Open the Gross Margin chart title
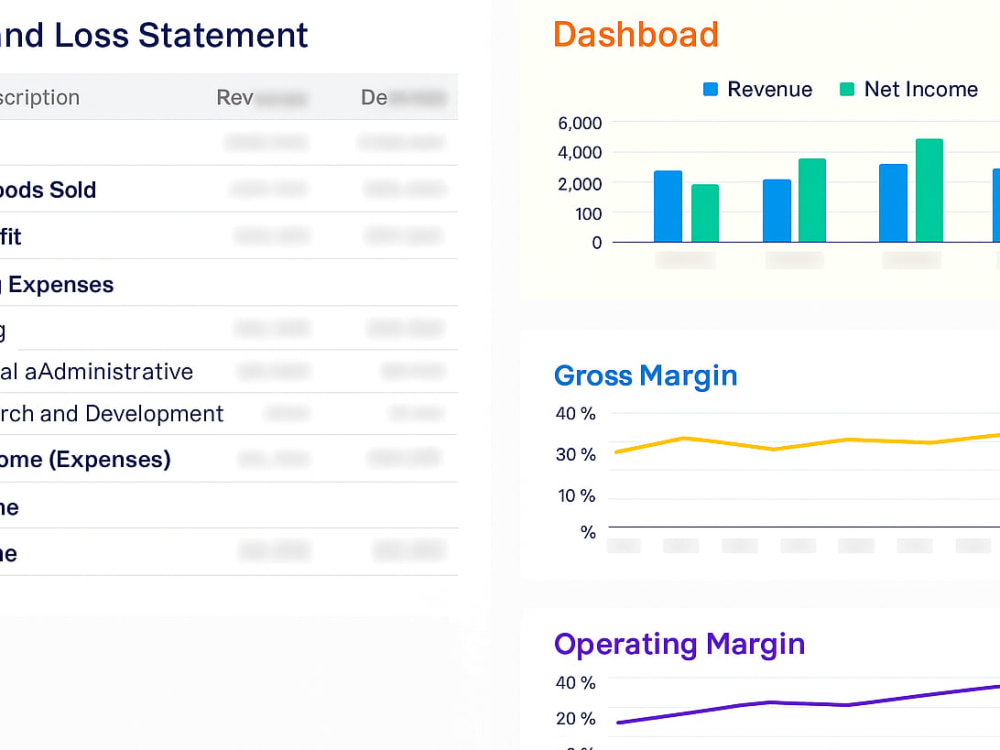 point(645,376)
